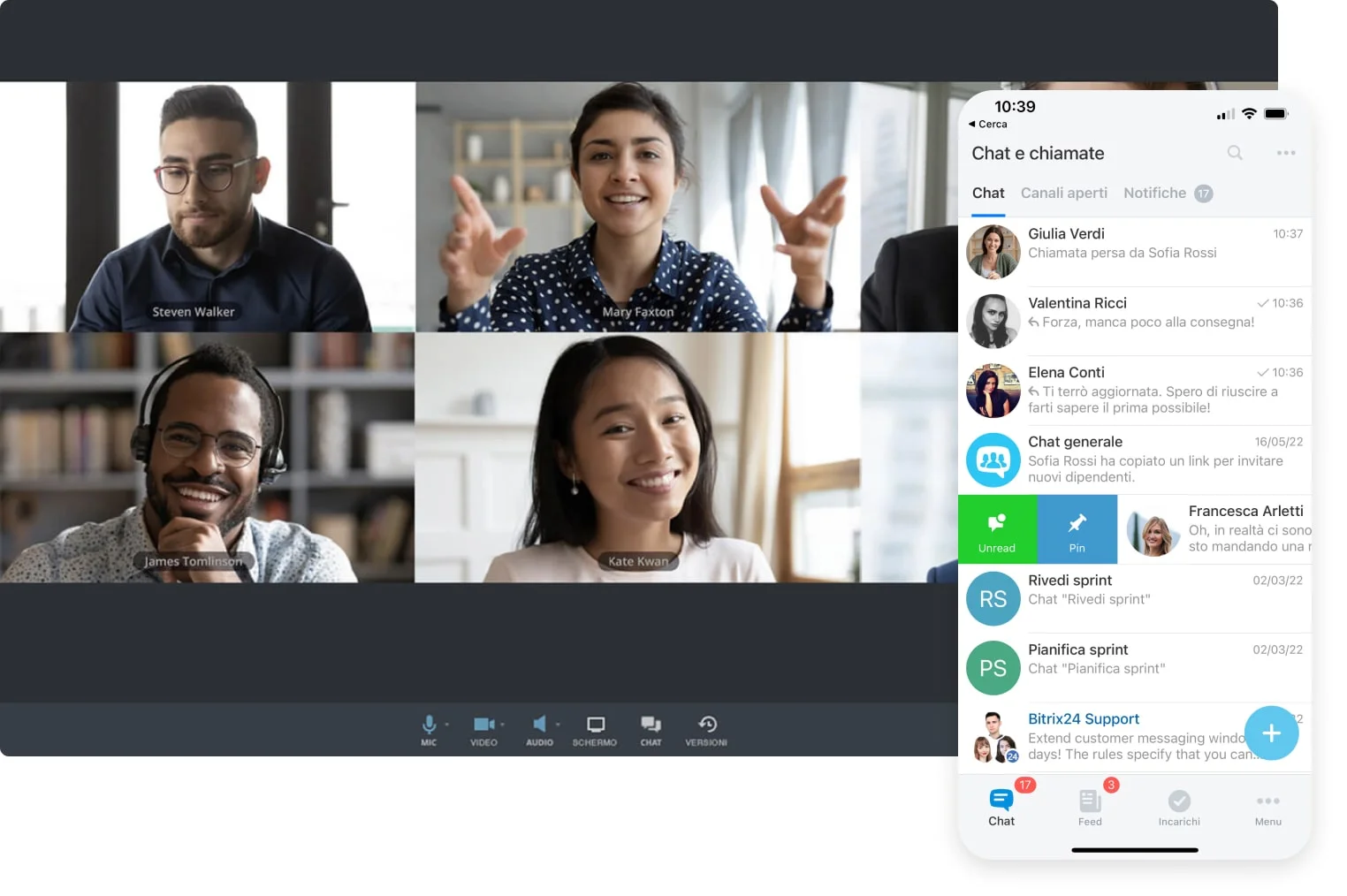Open the Feed tab in the bottom bar
Image resolution: width=1347 pixels, height=896 pixels.
point(1090,807)
